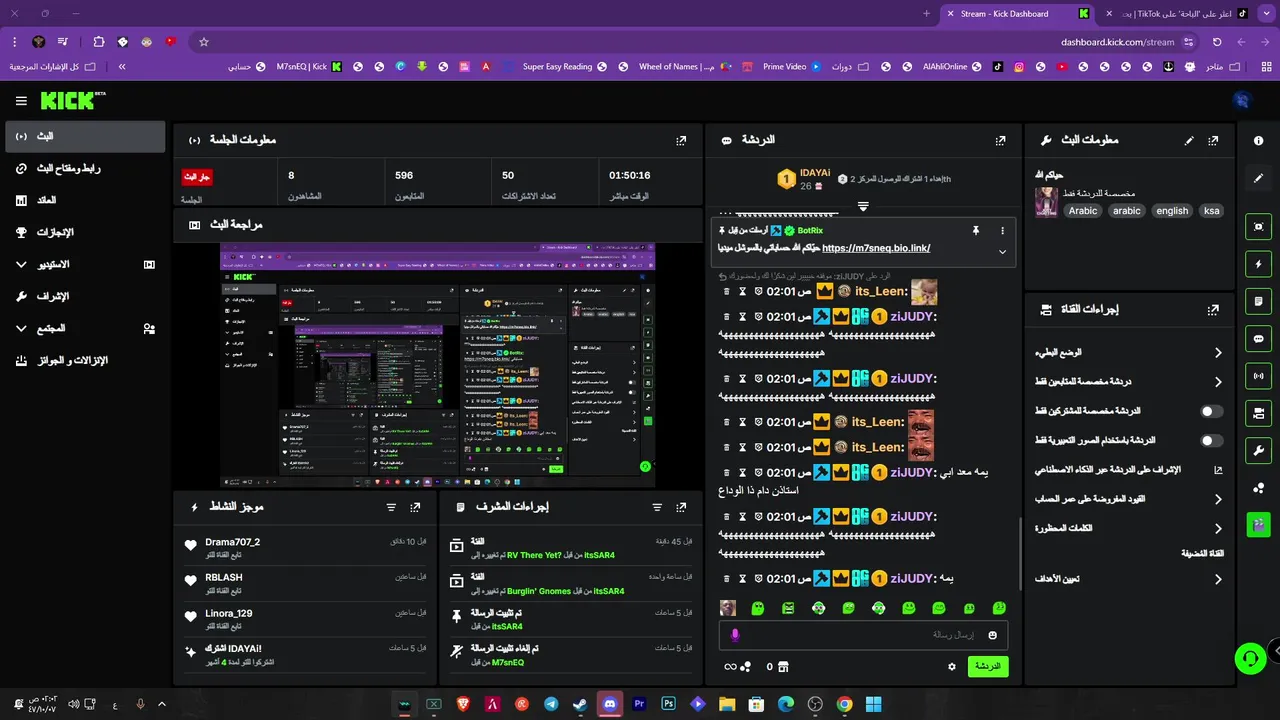This screenshot has width=1280, height=720.
Task: Expand the الاستديو sidebar section
Action: pos(85,264)
